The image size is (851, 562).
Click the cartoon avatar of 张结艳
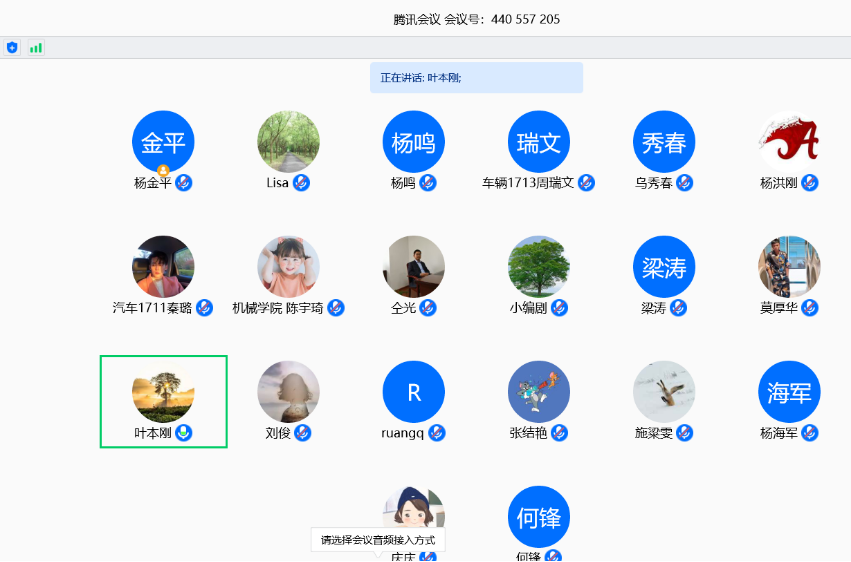[x=538, y=391]
